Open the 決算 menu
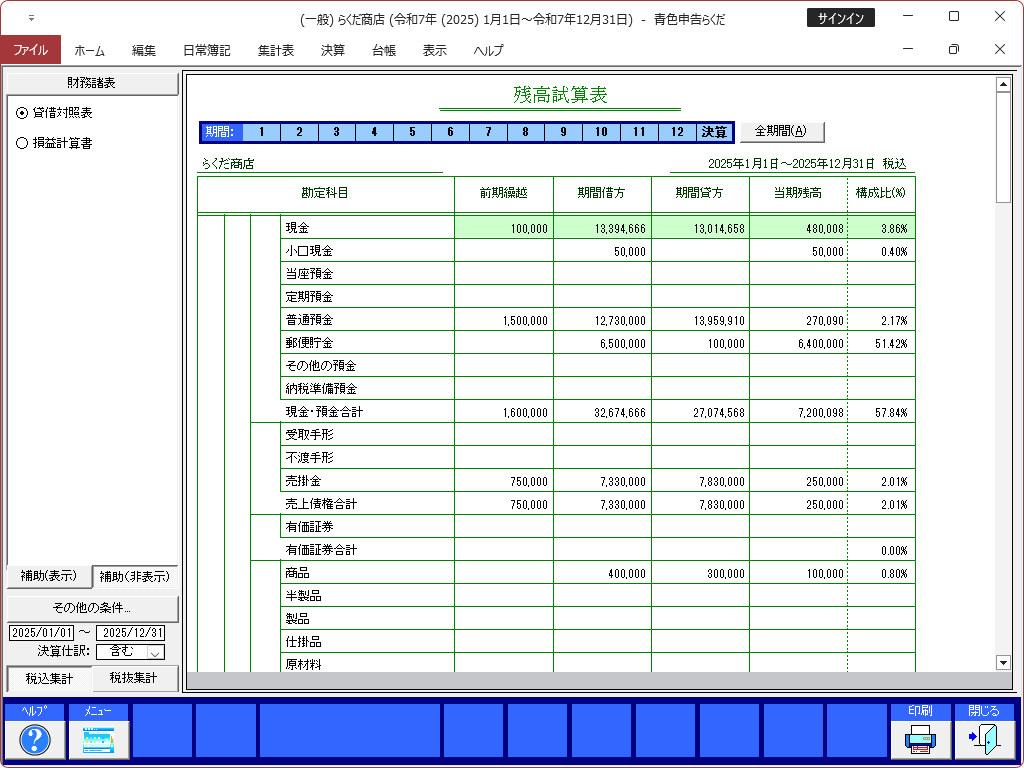Viewport: 1024px width, 768px height. pyautogui.click(x=333, y=50)
